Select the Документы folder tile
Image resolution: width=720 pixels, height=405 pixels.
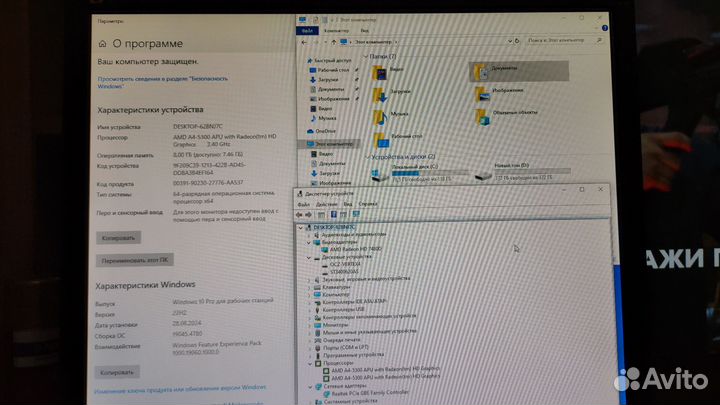coord(518,71)
